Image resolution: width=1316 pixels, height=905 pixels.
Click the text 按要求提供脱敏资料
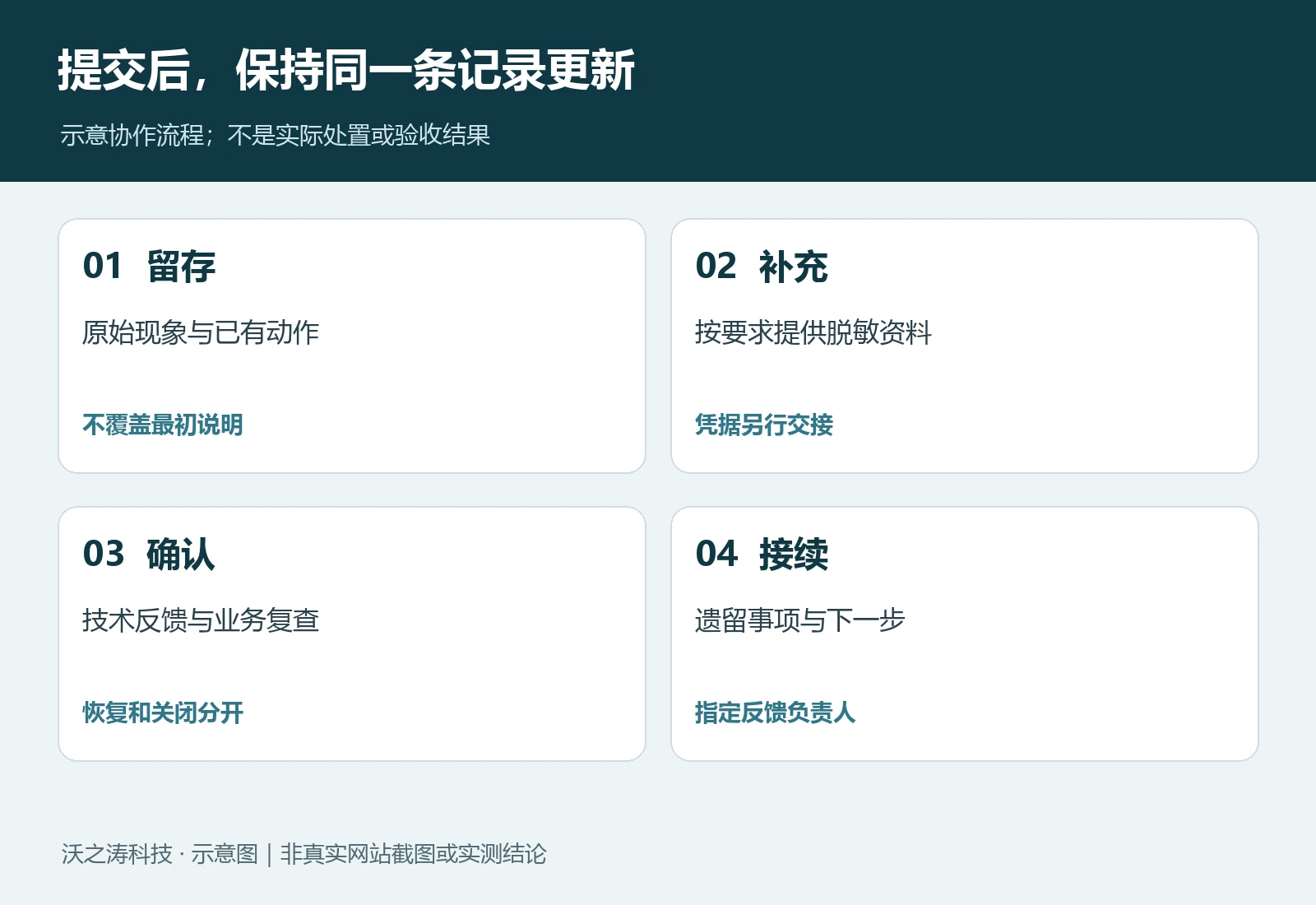813,332
